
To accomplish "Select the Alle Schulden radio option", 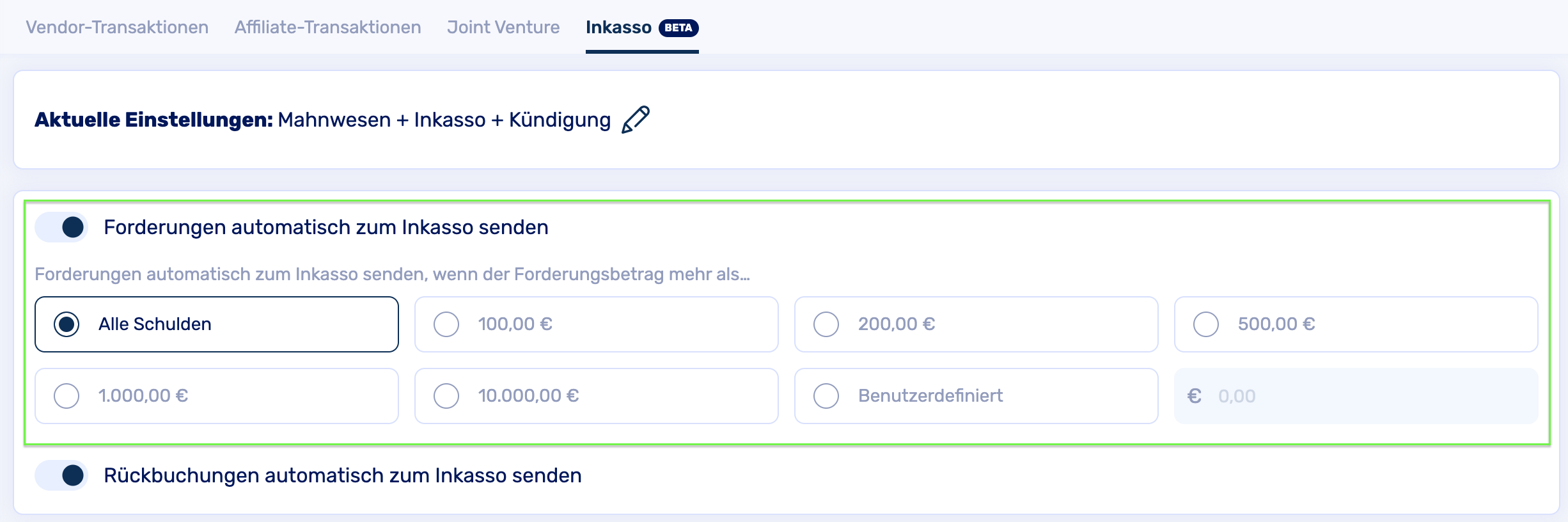I will click(67, 324).
